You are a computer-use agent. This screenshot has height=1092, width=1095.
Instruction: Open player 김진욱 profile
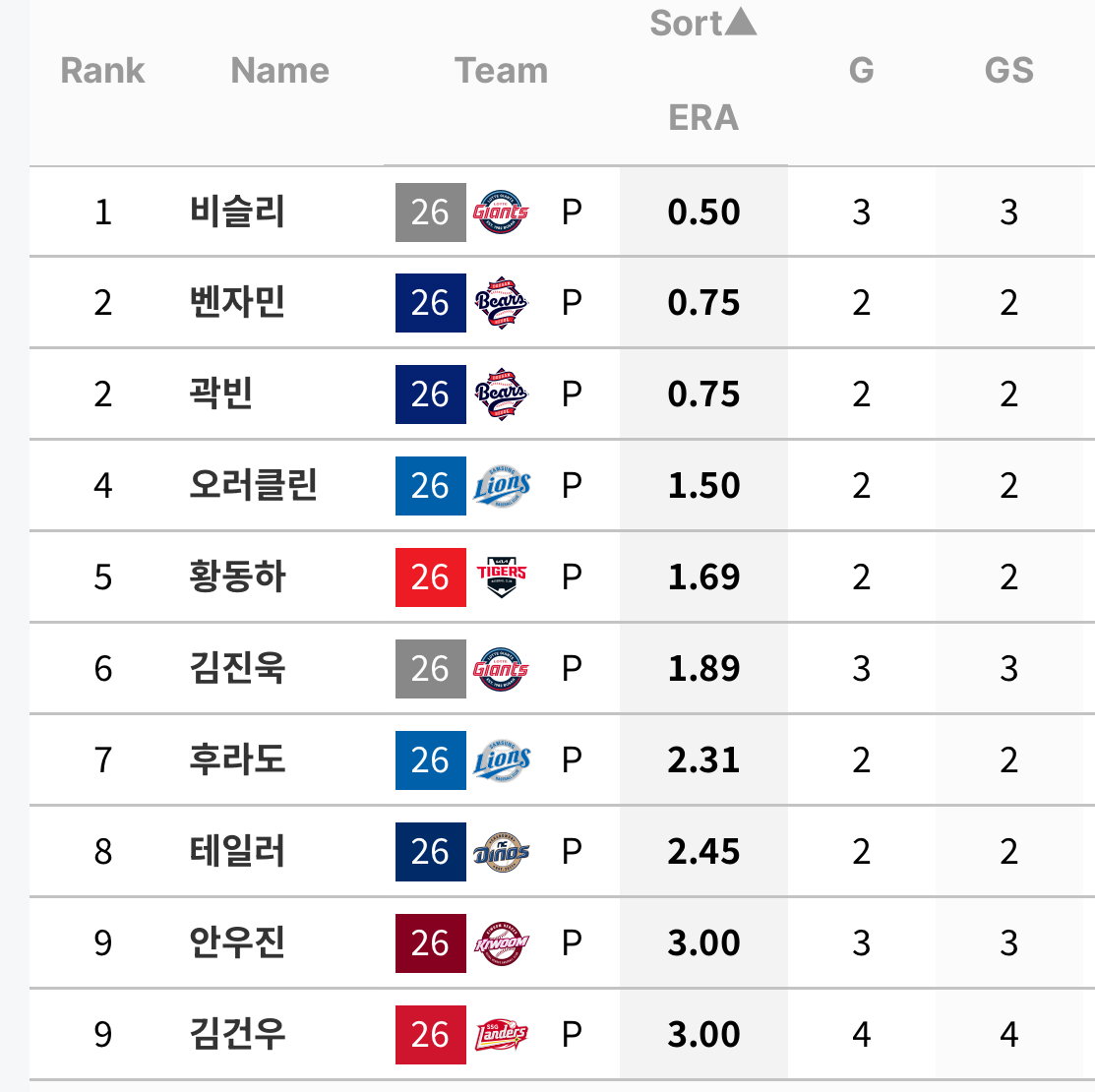(237, 668)
